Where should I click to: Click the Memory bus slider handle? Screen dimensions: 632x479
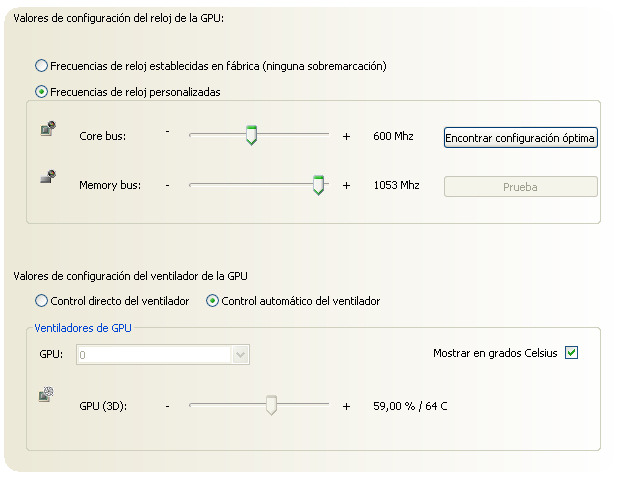click(x=318, y=185)
